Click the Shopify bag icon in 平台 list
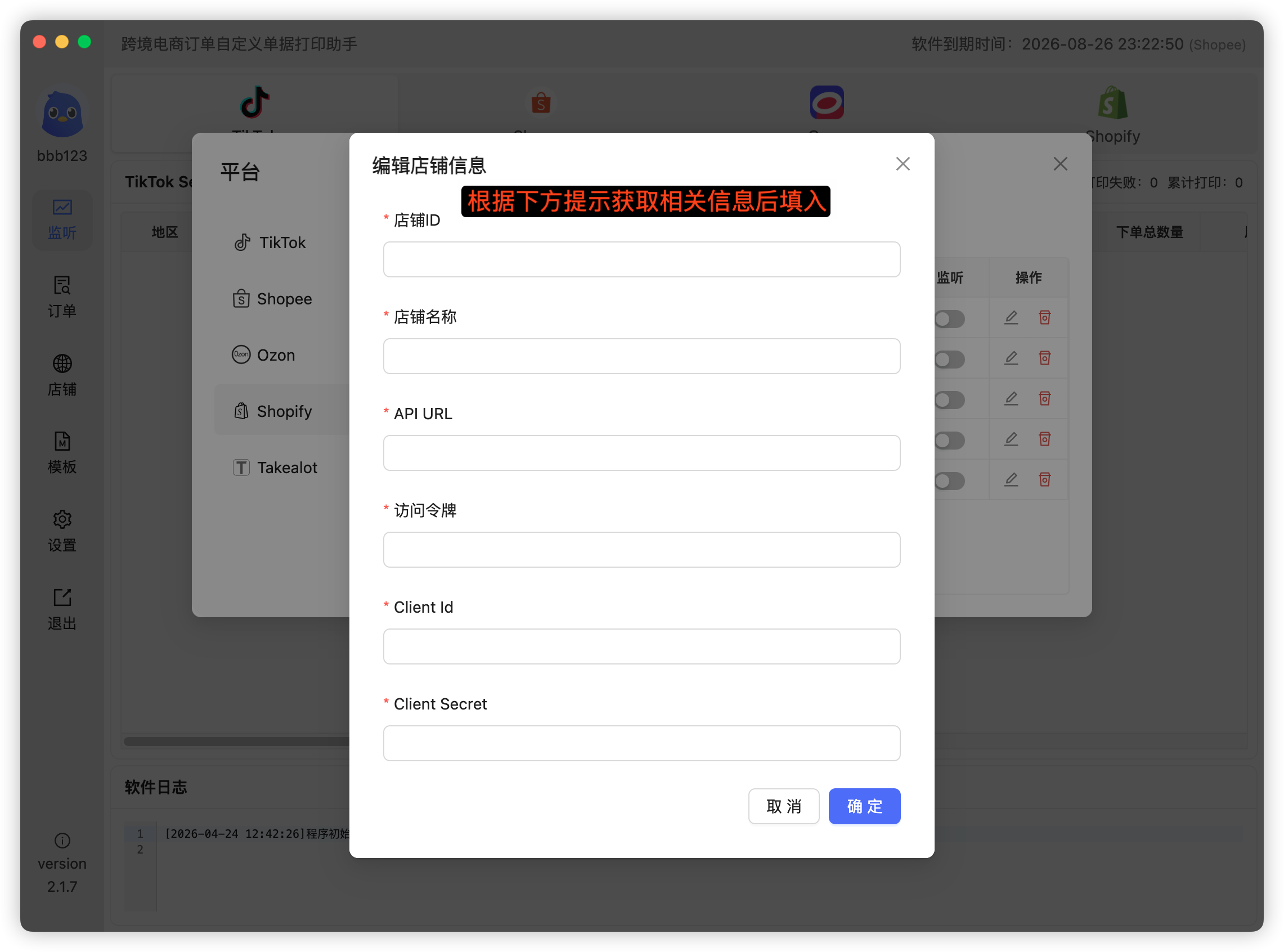The image size is (1284, 952). click(241, 411)
